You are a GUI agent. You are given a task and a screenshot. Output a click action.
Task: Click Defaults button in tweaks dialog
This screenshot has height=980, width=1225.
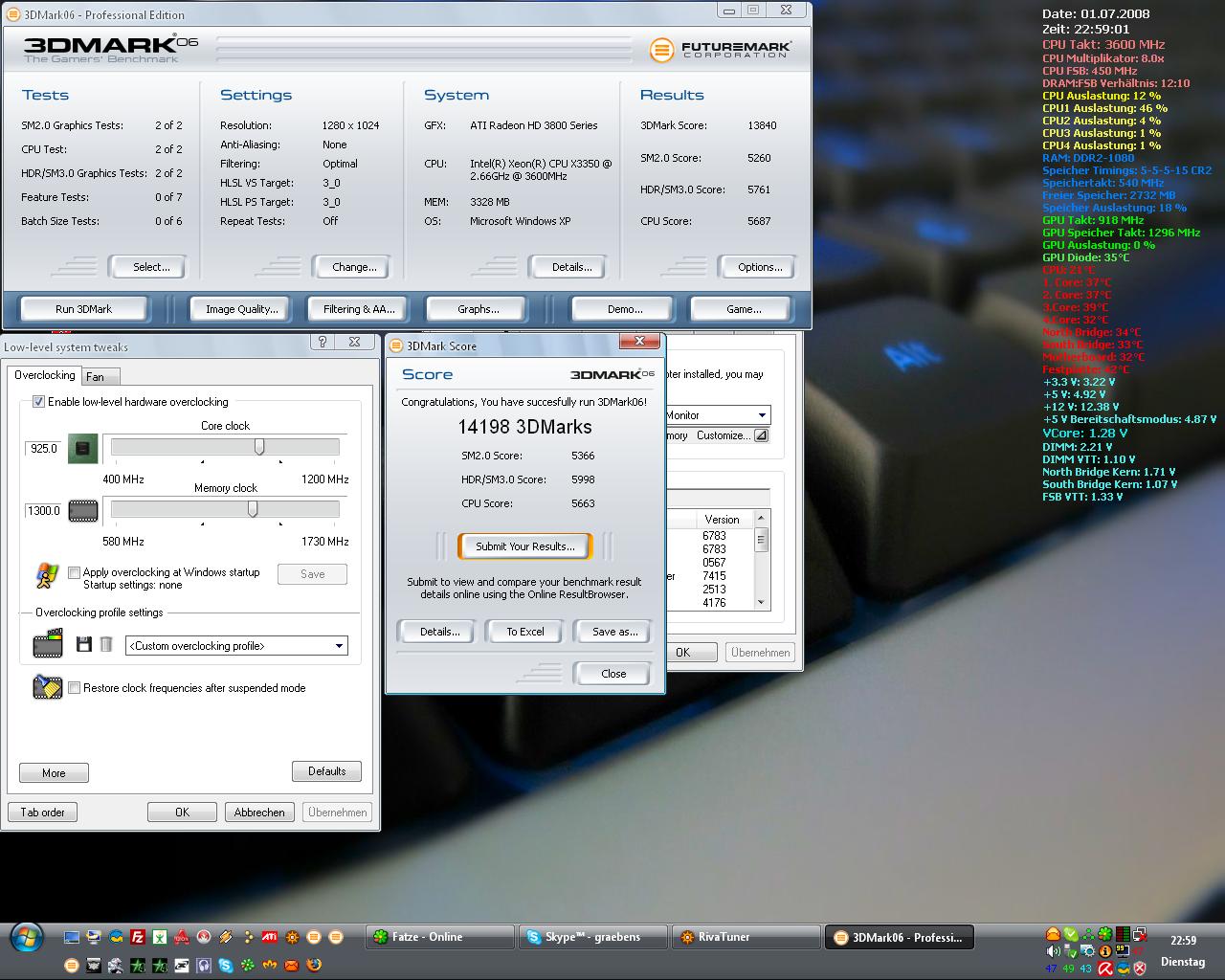pyautogui.click(x=326, y=771)
